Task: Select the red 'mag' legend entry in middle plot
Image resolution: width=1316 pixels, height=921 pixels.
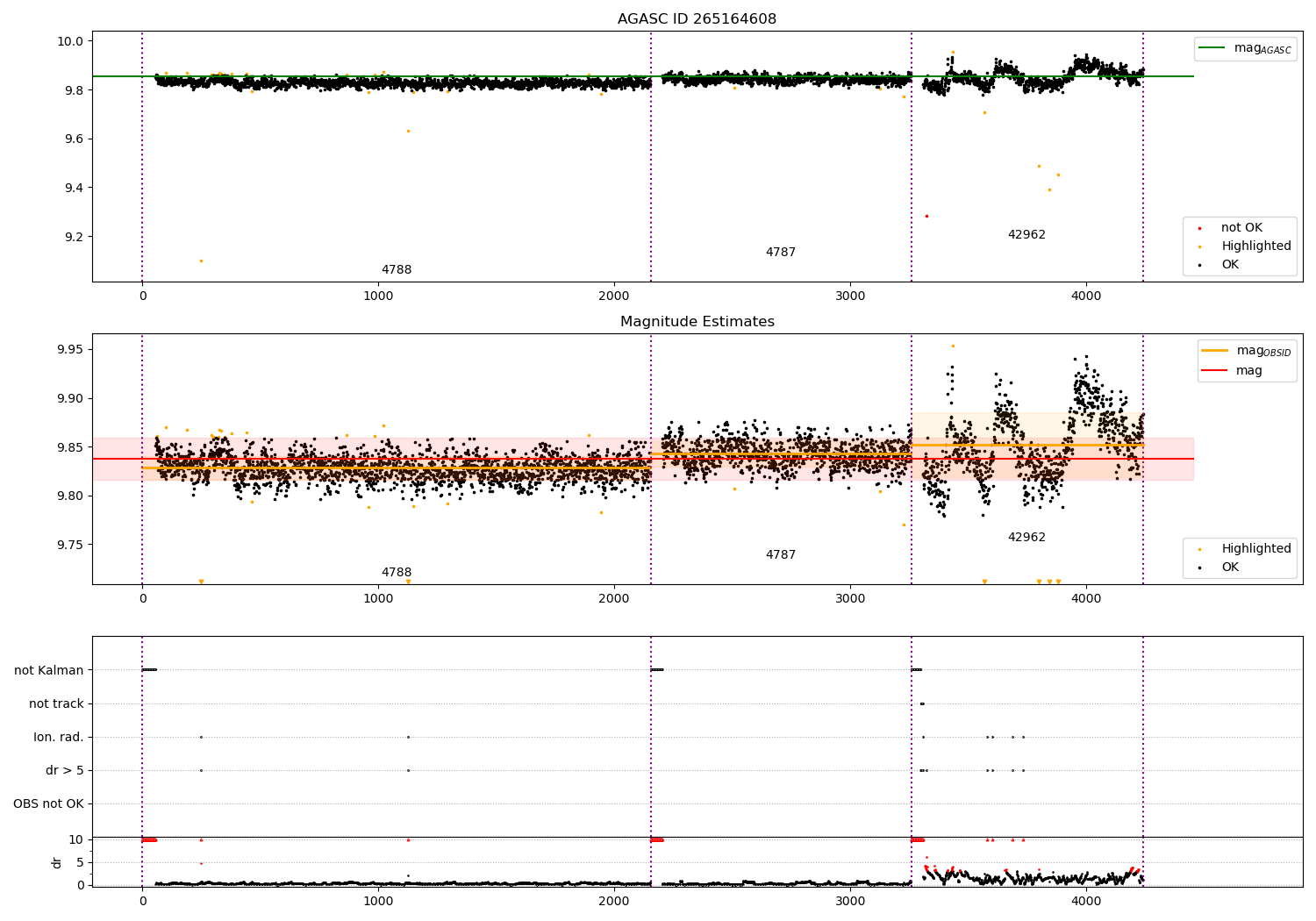Action: 1249,371
